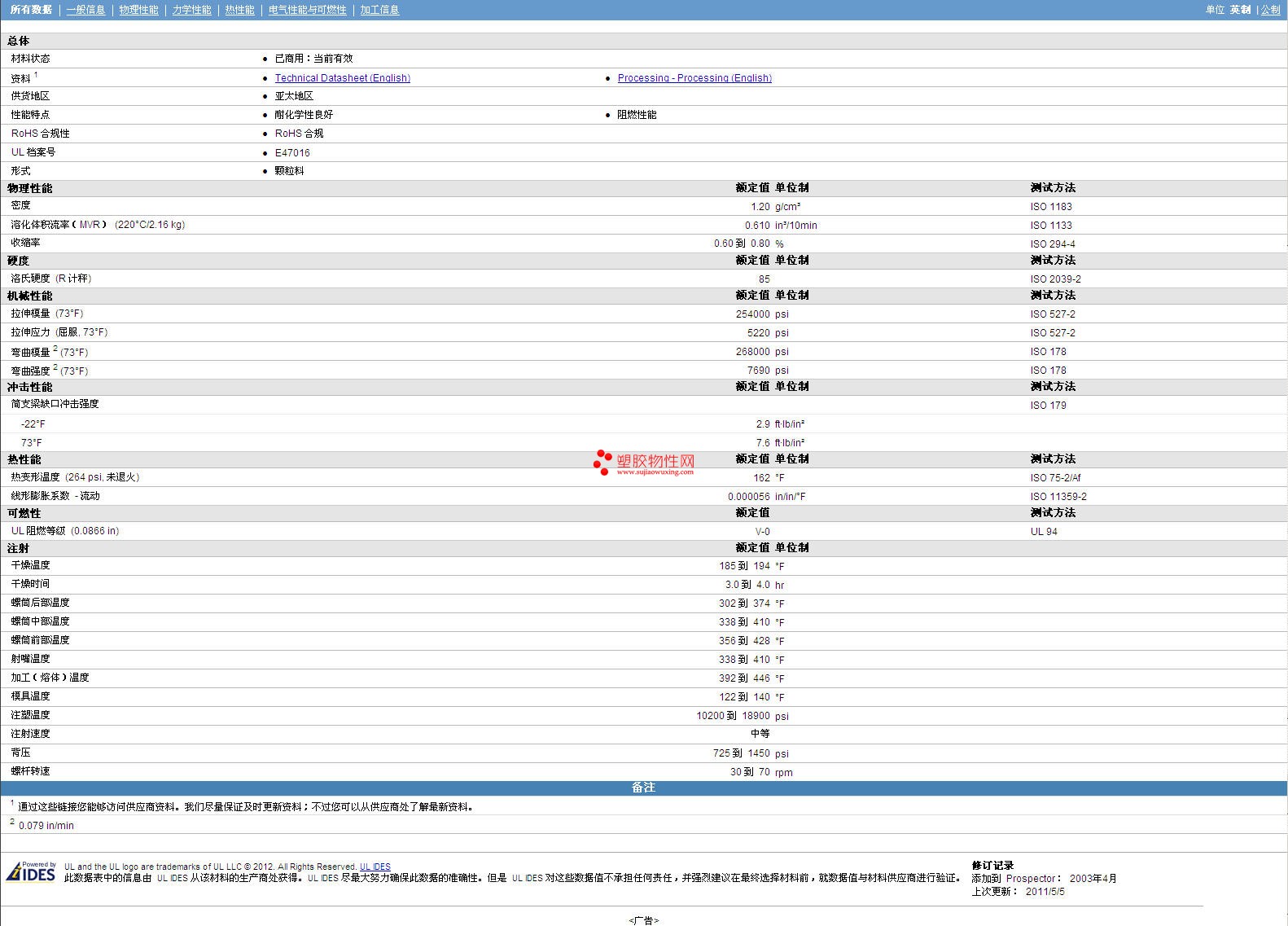Screen dimensions: 1288x926
Task: Switch units to 公制 (metric)
Action: click(1270, 10)
